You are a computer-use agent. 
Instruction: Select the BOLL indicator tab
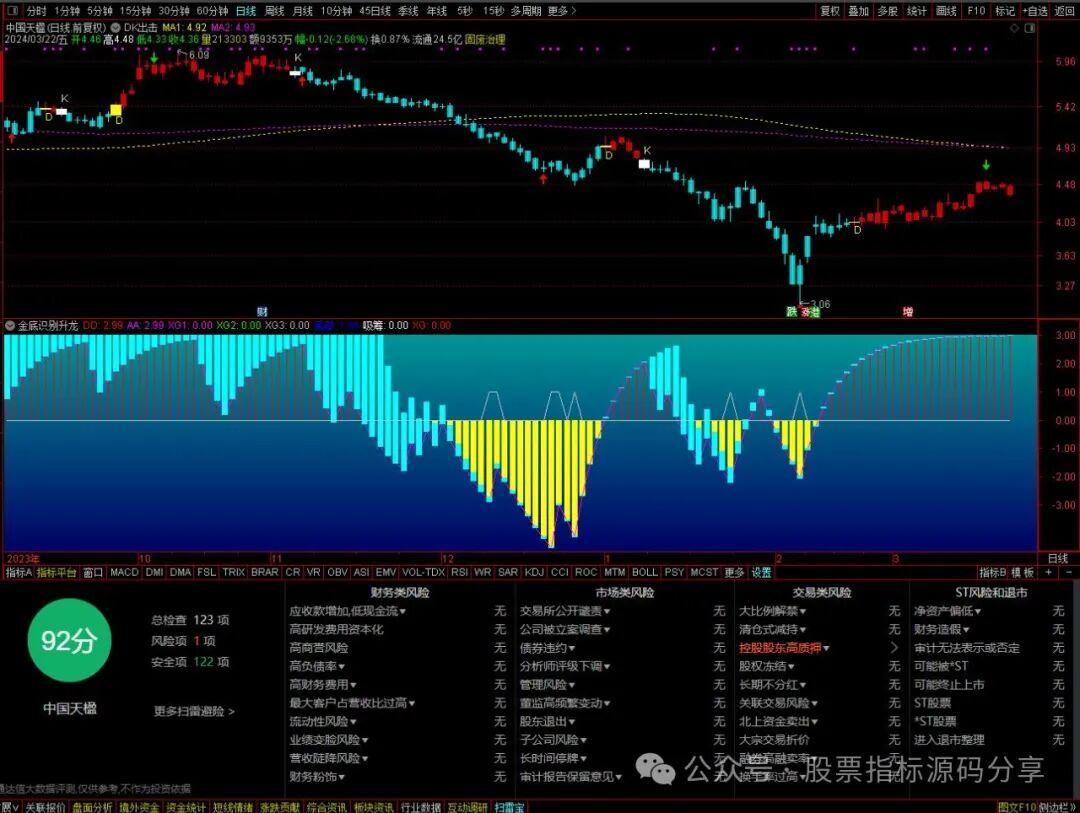pyautogui.click(x=645, y=572)
